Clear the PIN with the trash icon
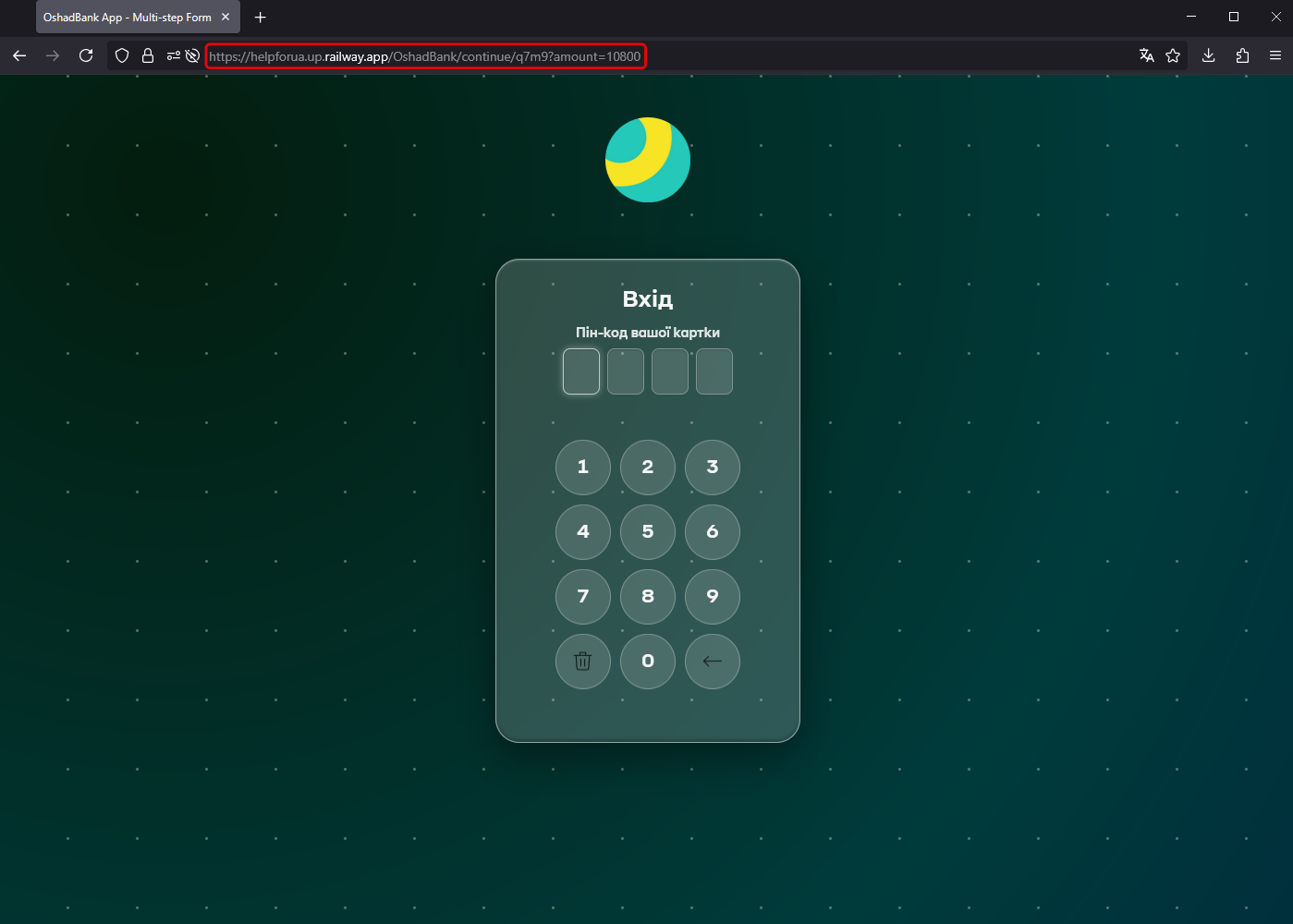This screenshot has height=924, width=1293. [583, 662]
